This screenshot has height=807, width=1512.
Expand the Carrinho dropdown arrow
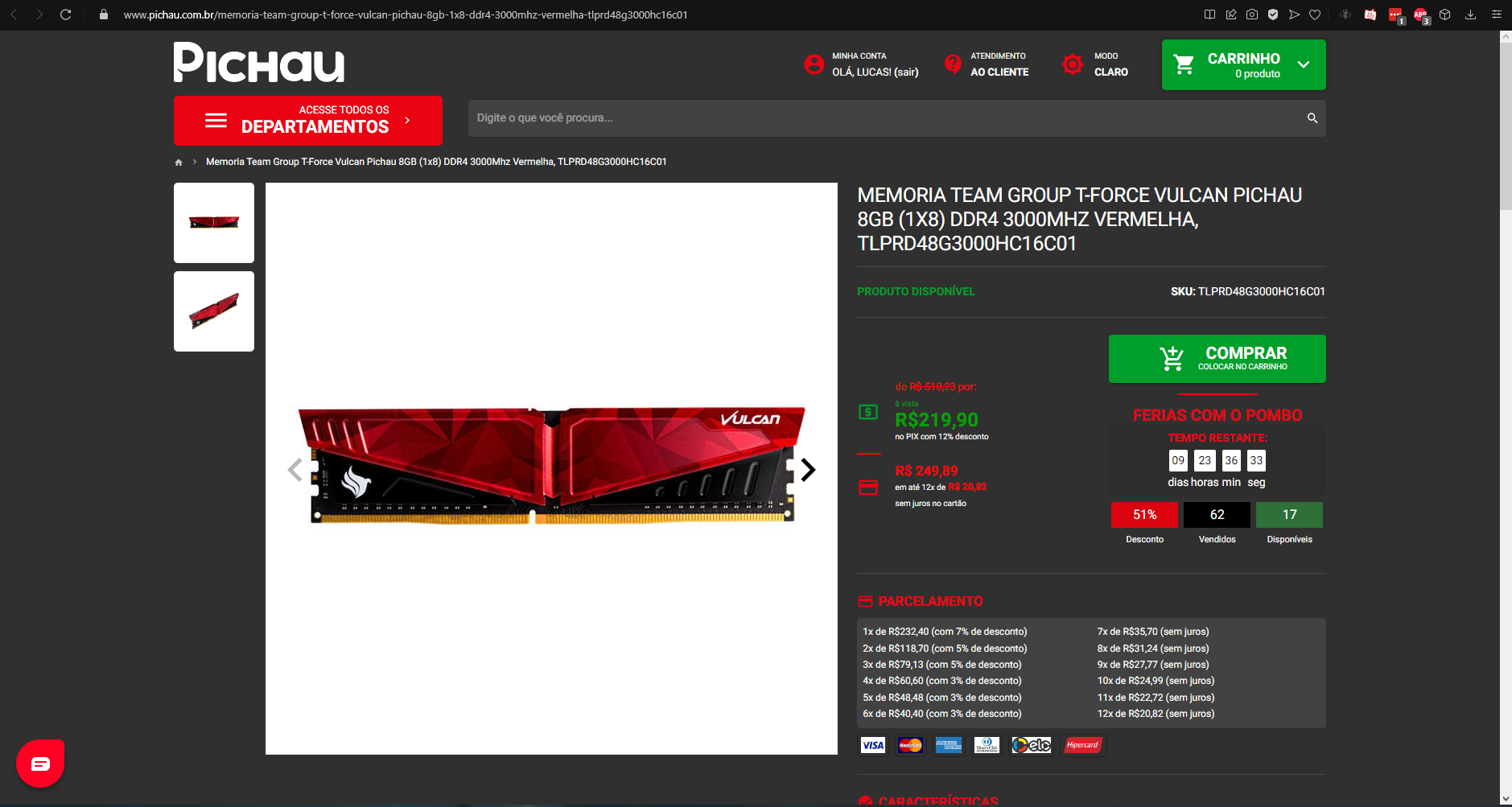tap(1304, 64)
